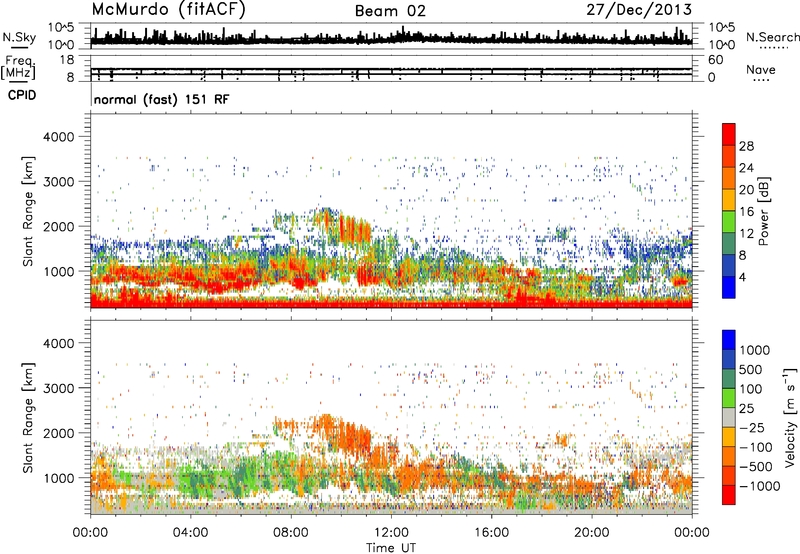This screenshot has width=800, height=554.
Task: Click the N.Search label
Action: coord(772,37)
